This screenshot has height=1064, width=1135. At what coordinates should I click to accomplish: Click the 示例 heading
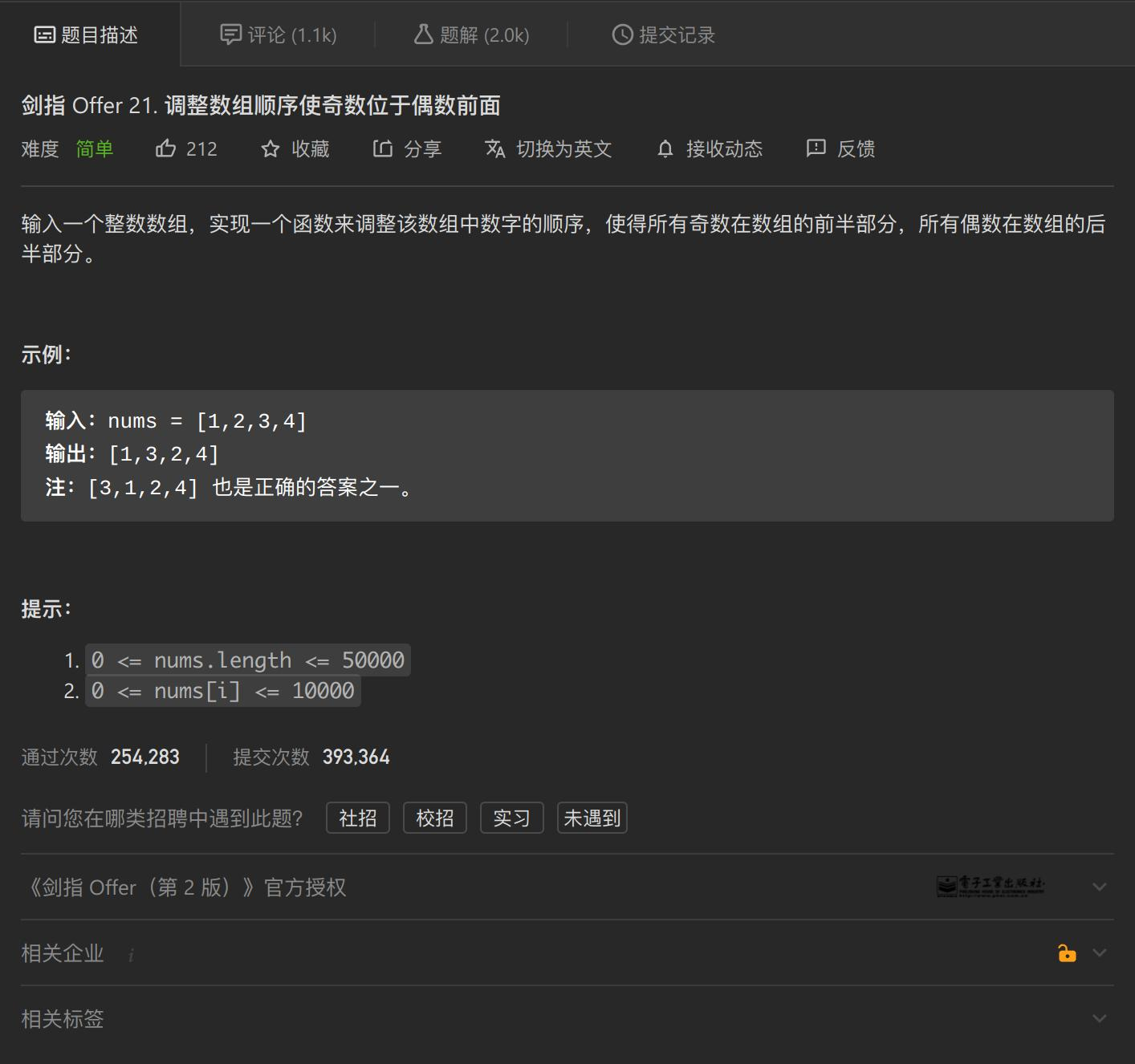click(46, 355)
